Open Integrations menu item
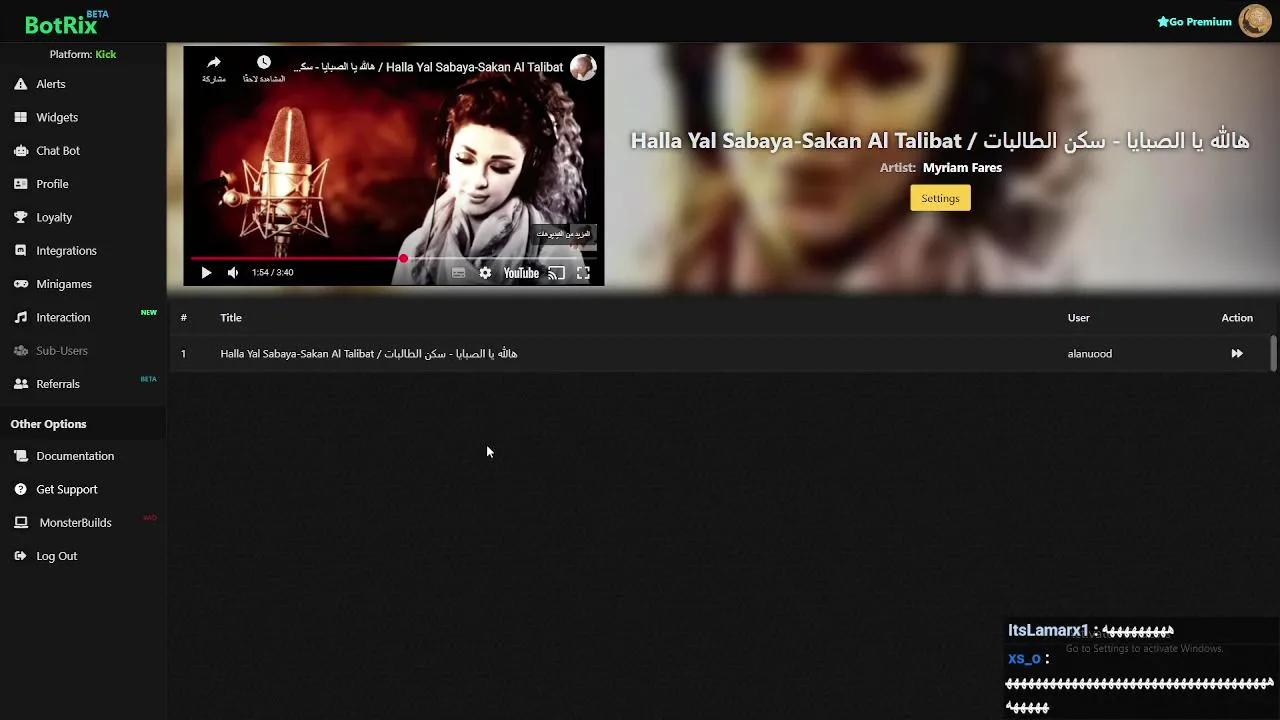 (x=67, y=251)
